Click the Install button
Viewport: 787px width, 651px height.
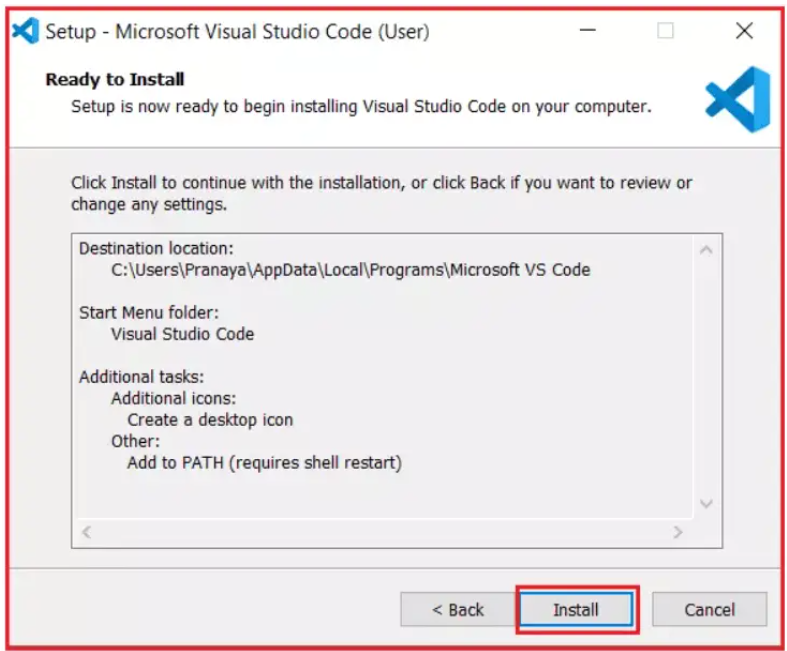tap(576, 609)
